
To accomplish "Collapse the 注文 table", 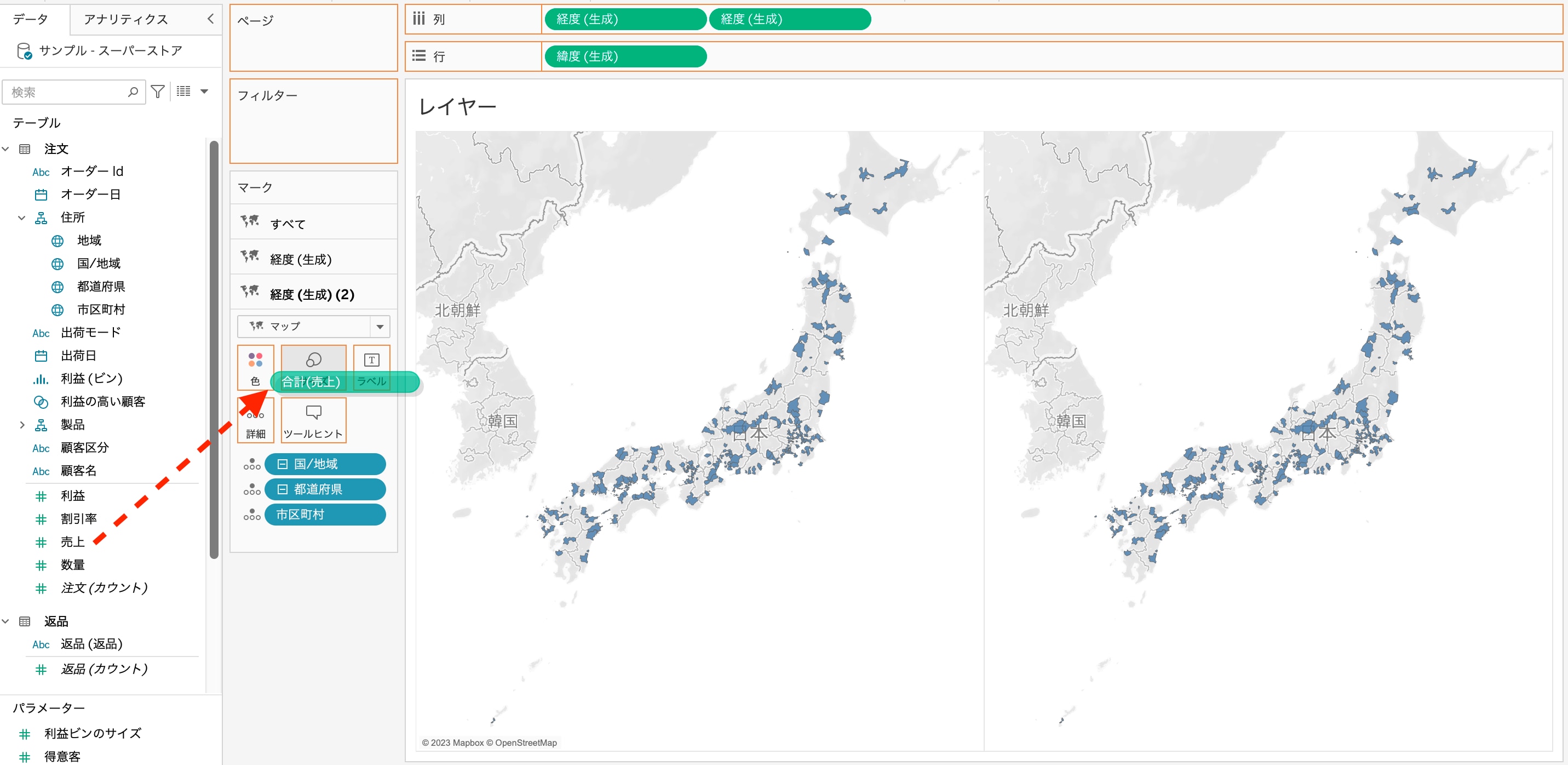I will click(x=5, y=149).
